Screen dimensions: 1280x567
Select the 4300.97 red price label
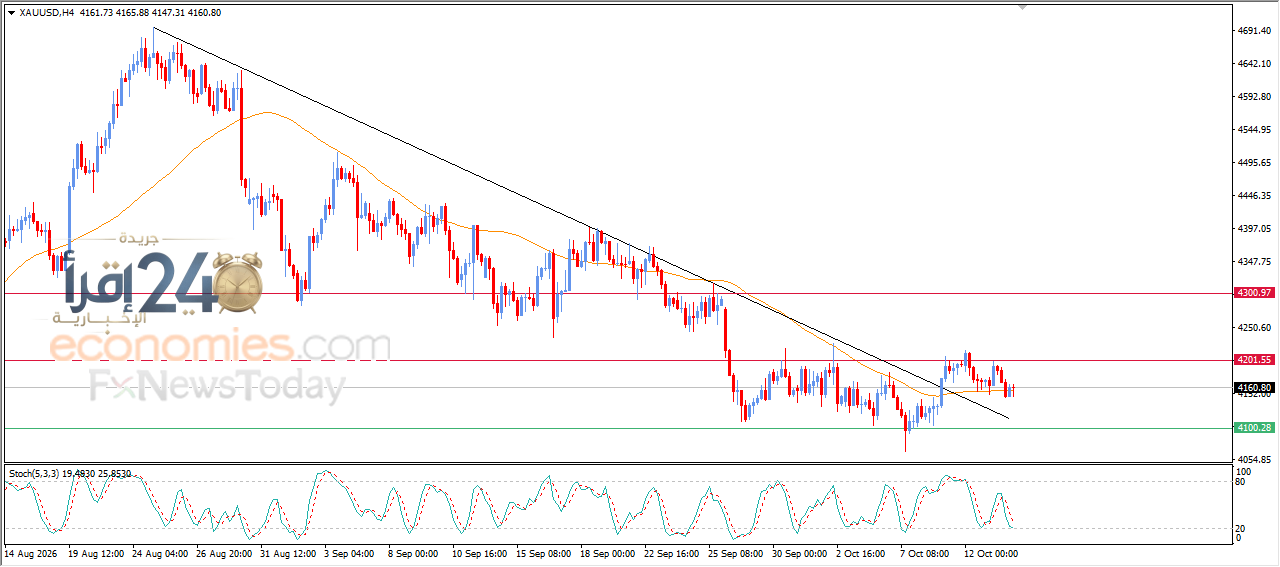(1253, 293)
